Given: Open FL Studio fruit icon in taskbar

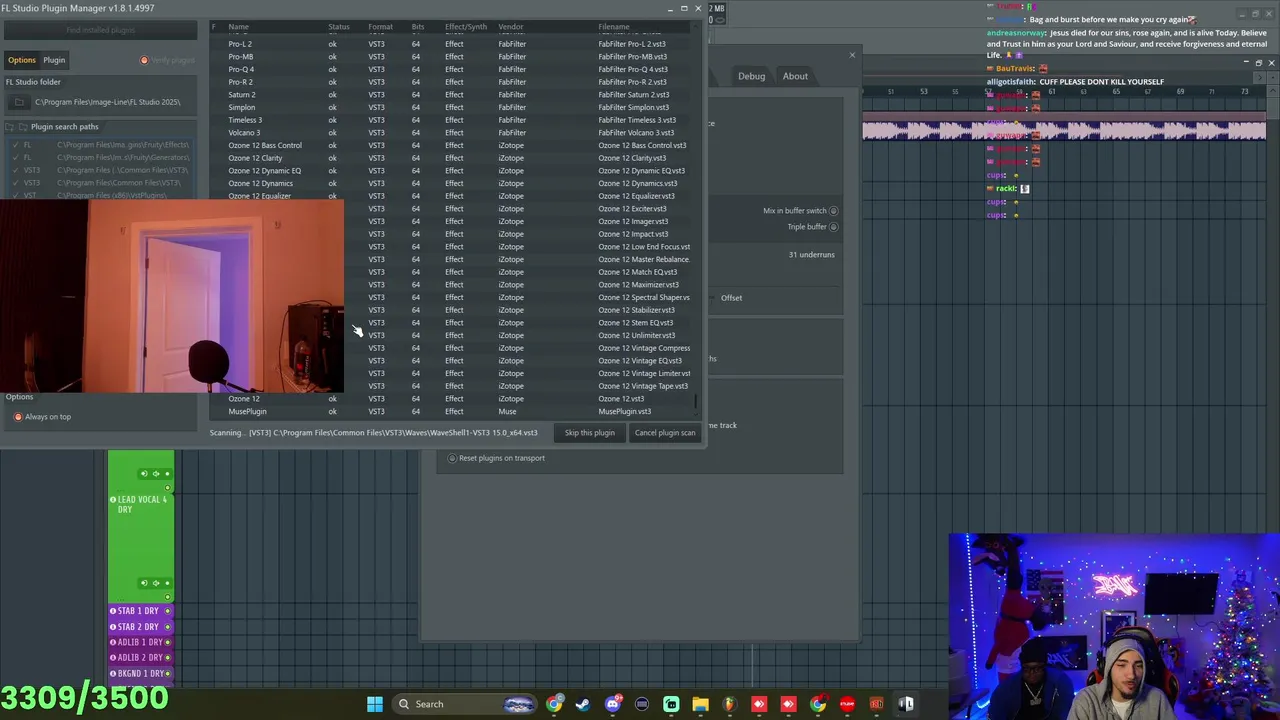Looking at the screenshot, I should pyautogui.click(x=730, y=704).
